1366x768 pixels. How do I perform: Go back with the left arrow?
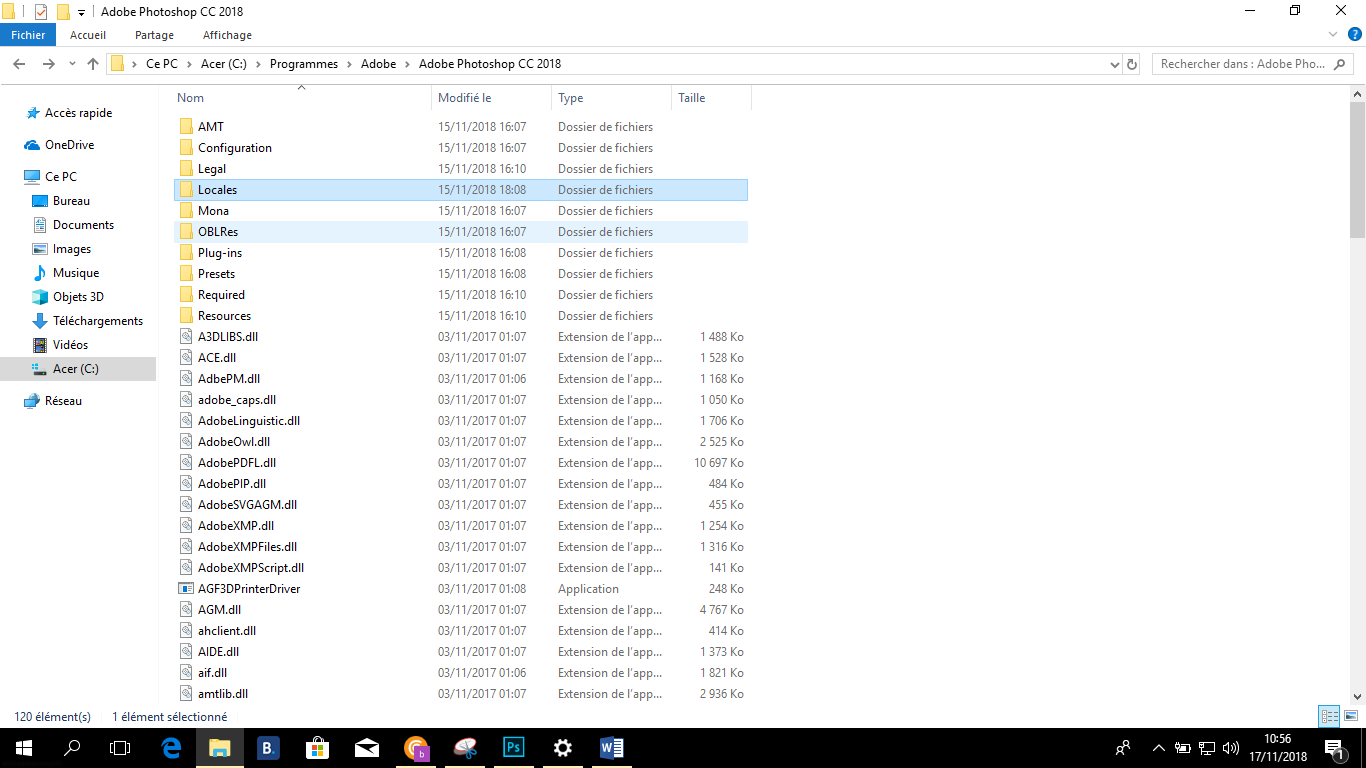pyautogui.click(x=20, y=64)
